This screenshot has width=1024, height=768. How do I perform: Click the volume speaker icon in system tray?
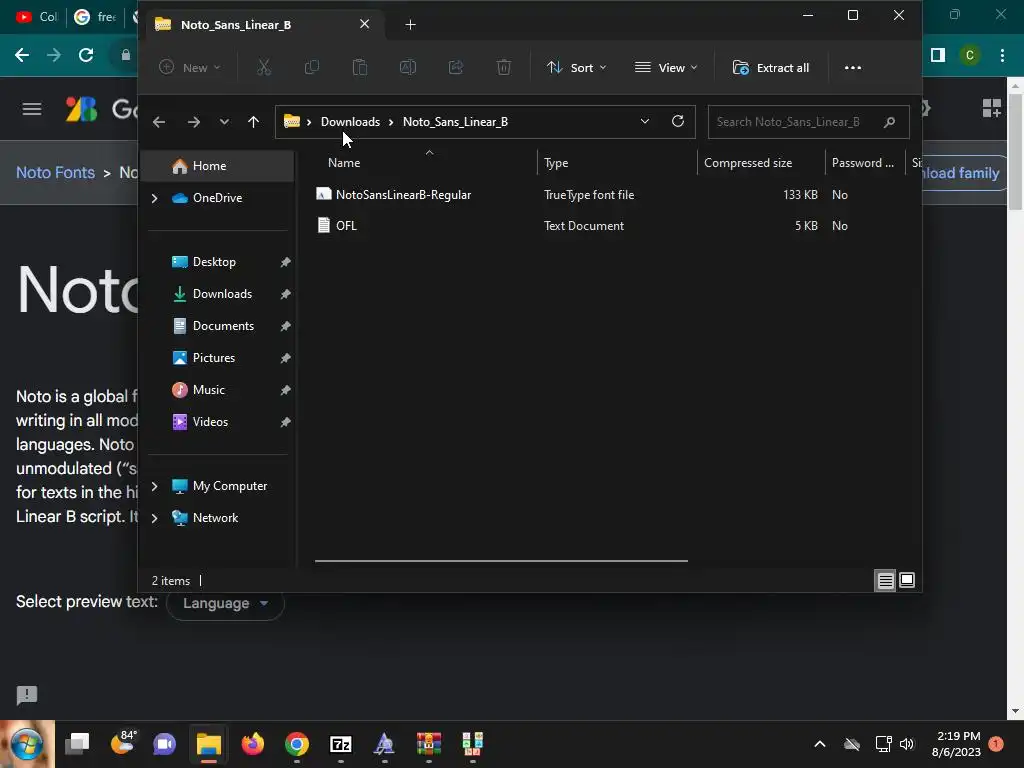907,744
